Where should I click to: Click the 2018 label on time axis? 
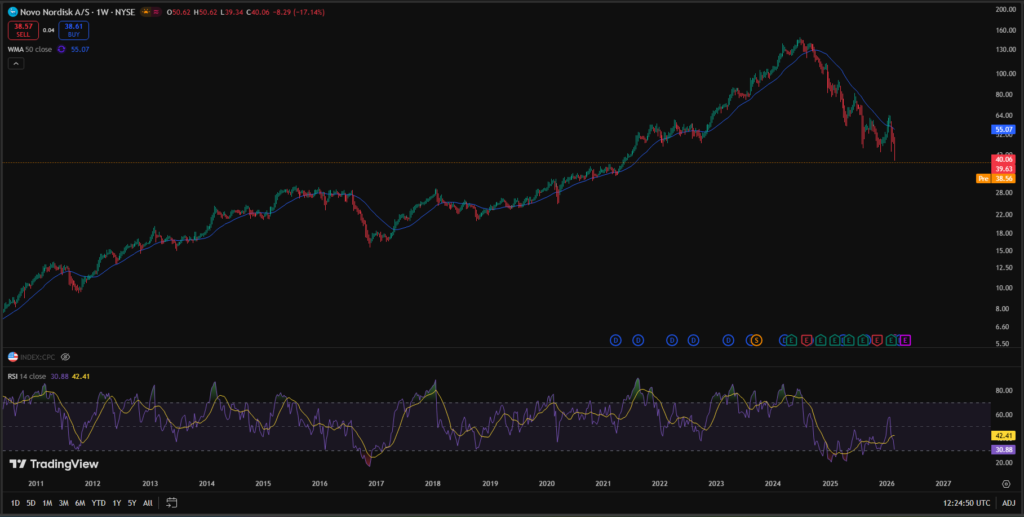tap(432, 484)
